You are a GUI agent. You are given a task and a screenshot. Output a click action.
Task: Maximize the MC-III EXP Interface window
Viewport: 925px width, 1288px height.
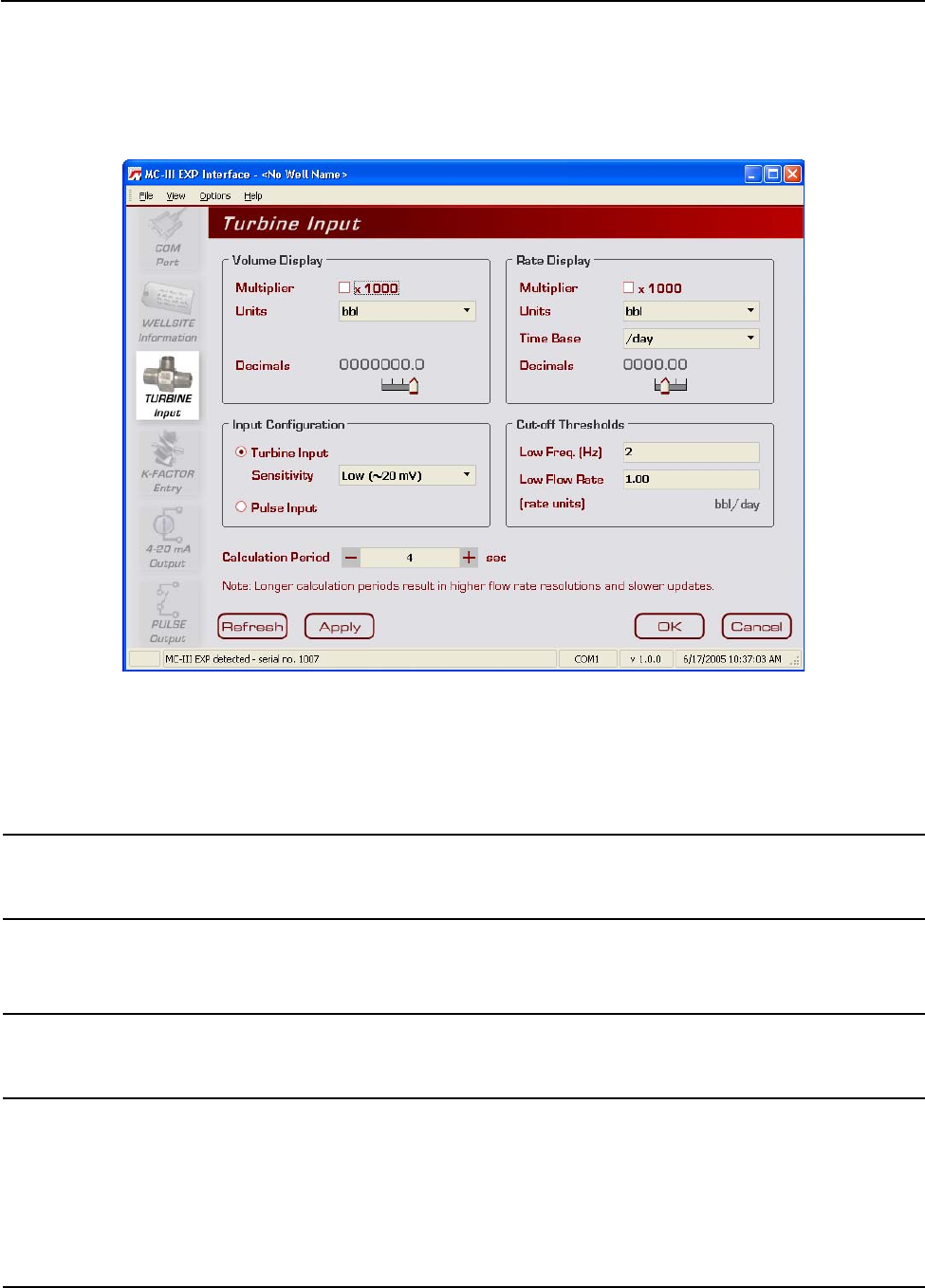[x=773, y=175]
